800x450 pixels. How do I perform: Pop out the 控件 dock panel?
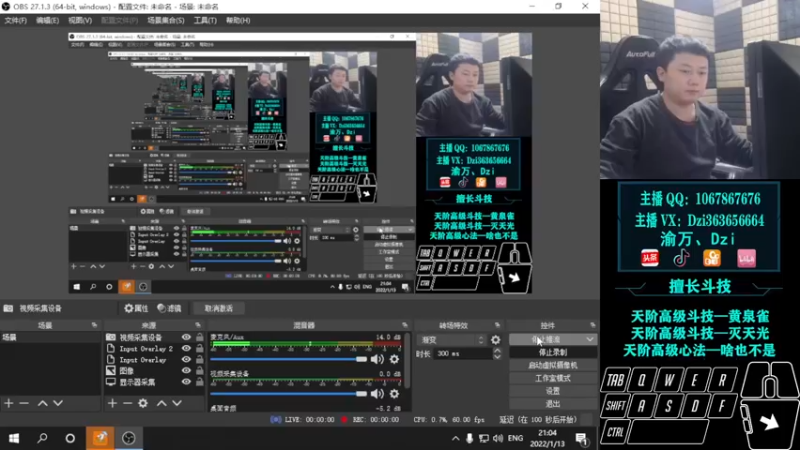(592, 325)
